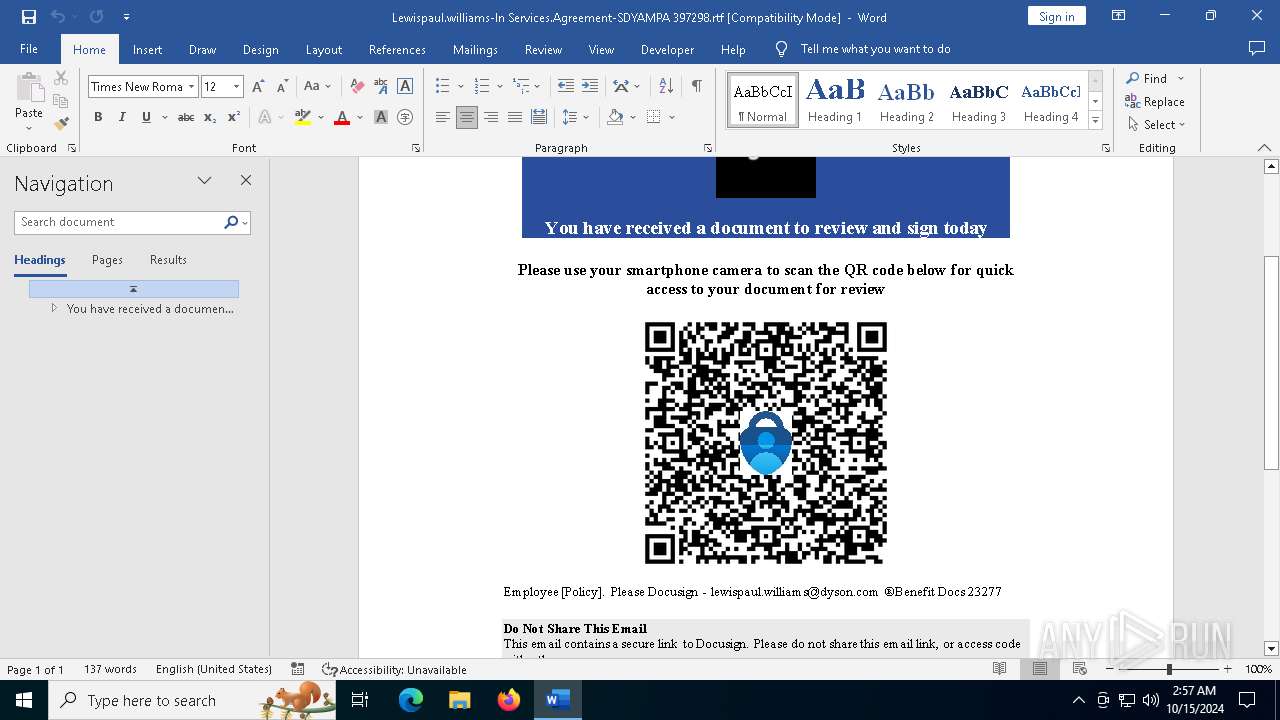Open Navigation pane options chevron
The width and height of the screenshot is (1280, 720).
[x=205, y=181]
